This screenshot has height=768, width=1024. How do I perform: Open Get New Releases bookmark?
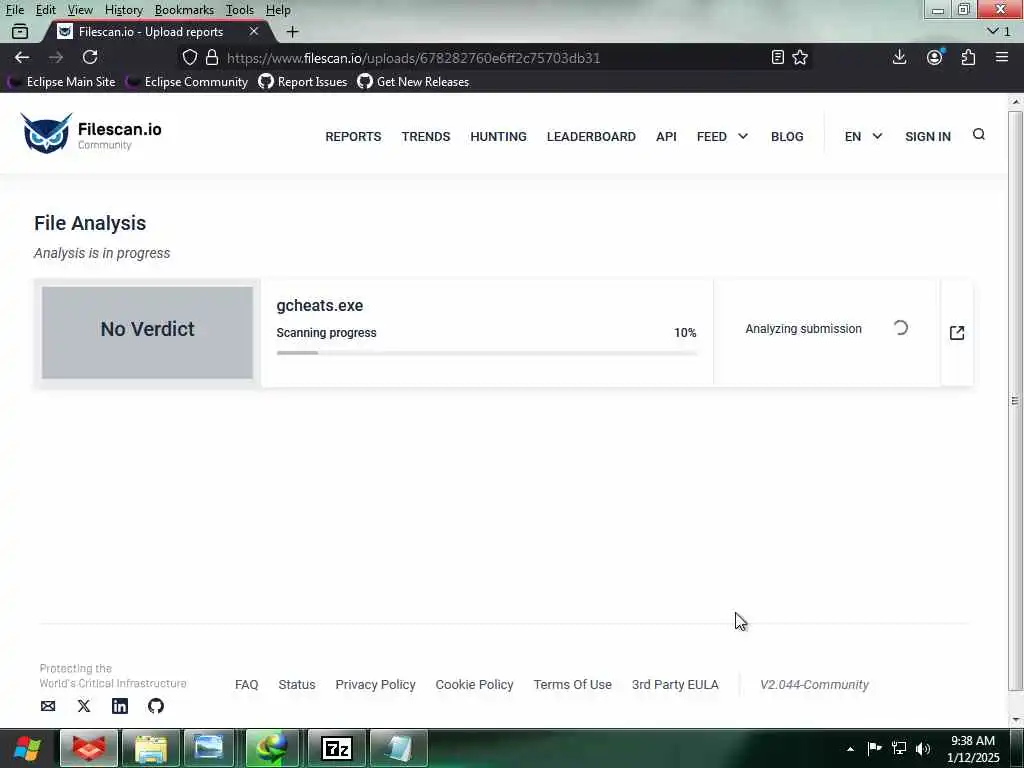(x=413, y=82)
